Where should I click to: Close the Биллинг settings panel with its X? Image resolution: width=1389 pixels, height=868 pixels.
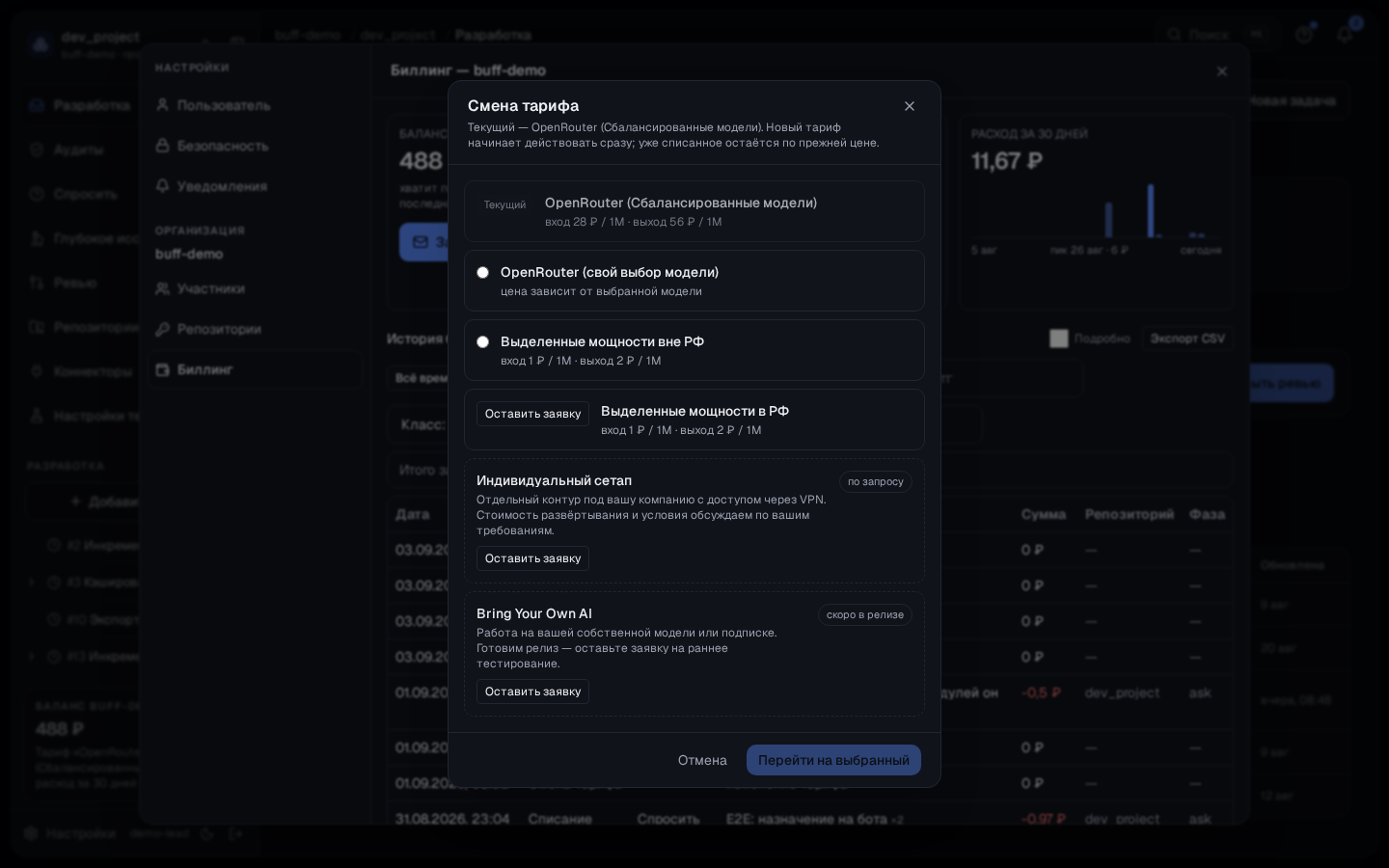click(1222, 71)
